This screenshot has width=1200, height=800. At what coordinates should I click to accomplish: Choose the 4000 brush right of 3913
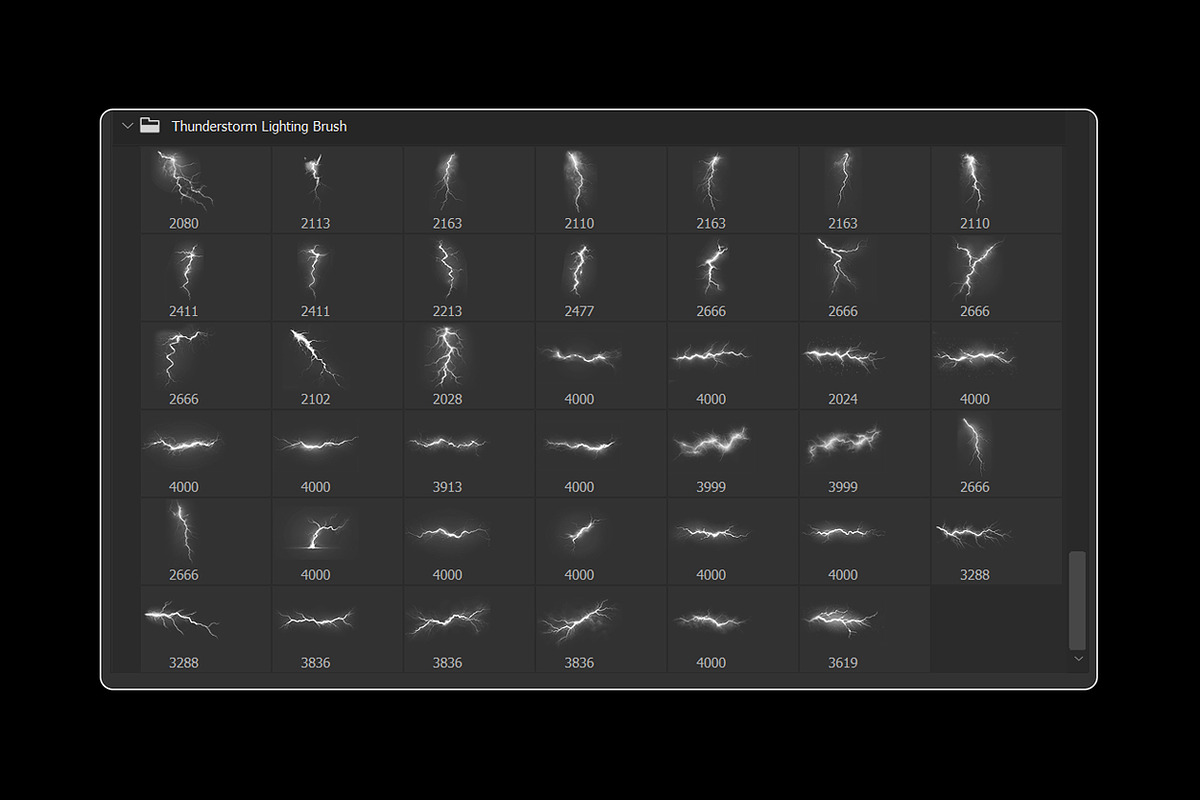(601, 454)
